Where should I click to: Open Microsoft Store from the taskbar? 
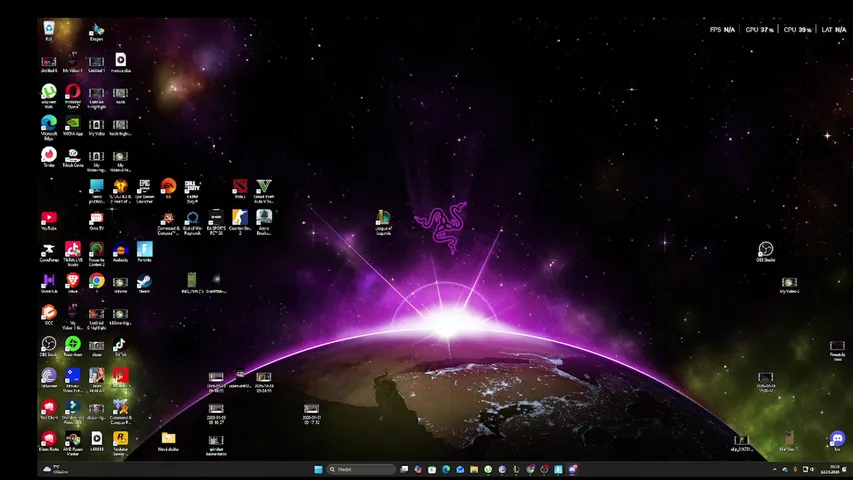(x=432, y=470)
